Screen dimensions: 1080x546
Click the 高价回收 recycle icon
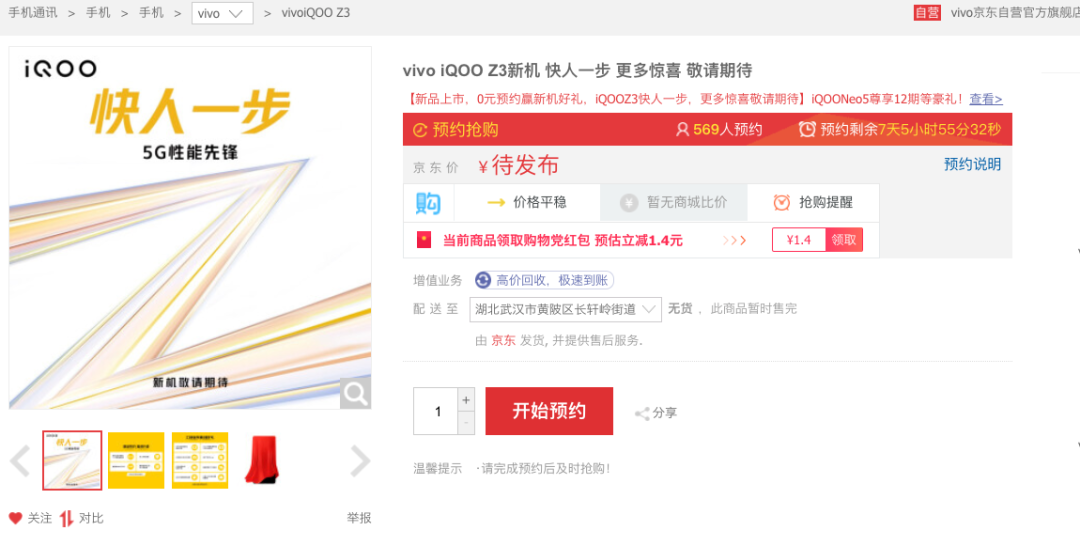tap(484, 280)
